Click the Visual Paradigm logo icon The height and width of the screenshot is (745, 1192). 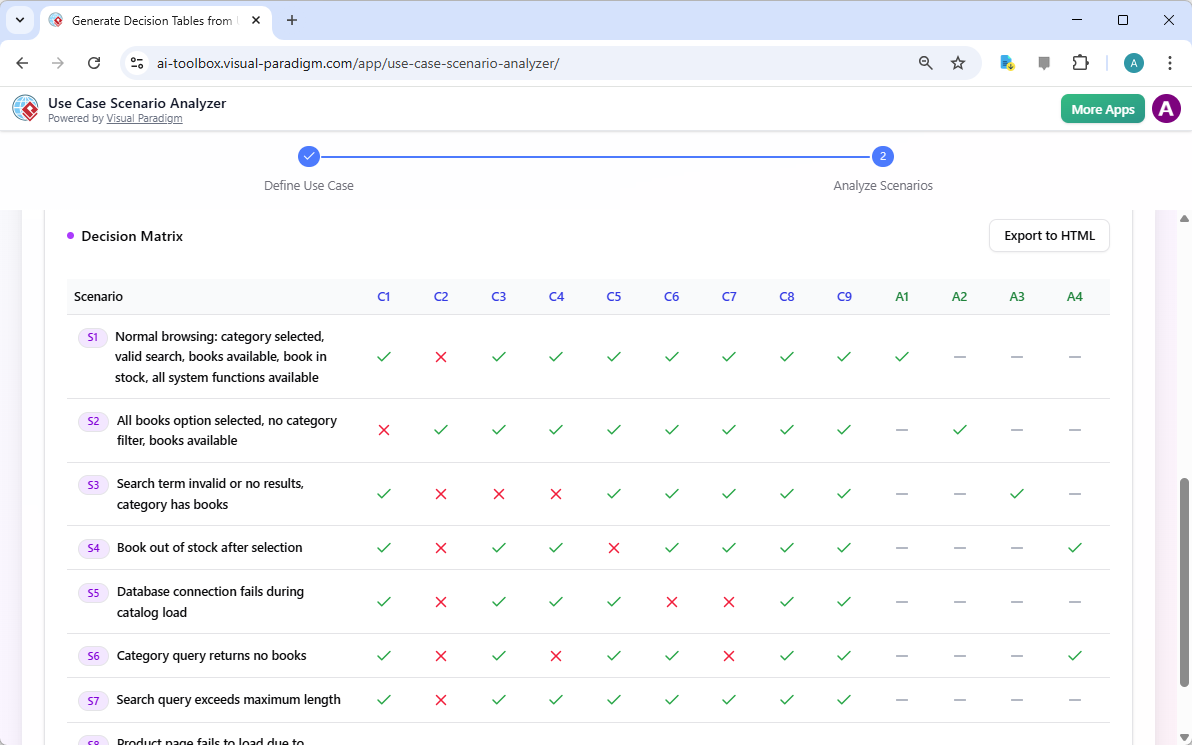coord(25,108)
